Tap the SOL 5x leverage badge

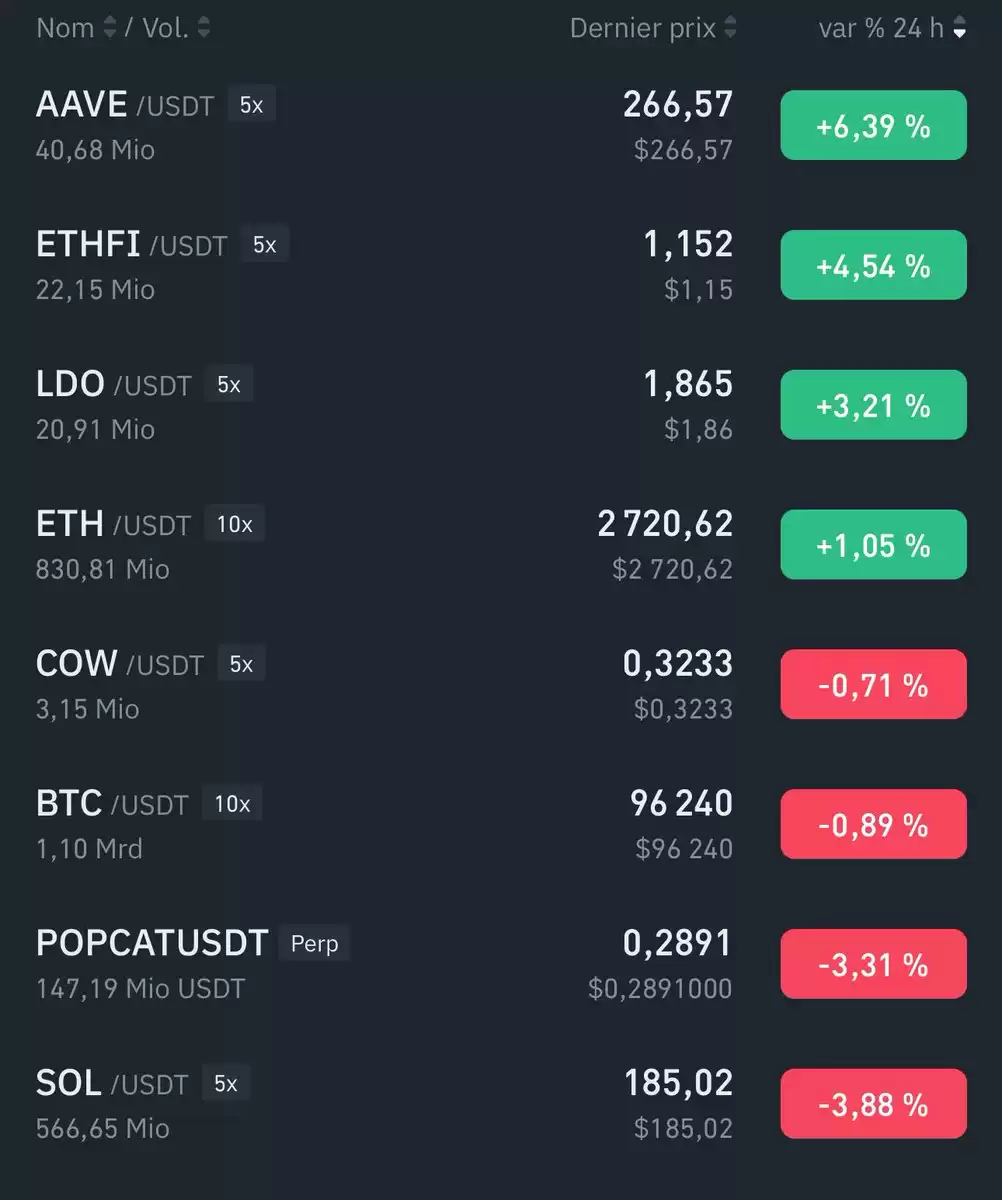pyautogui.click(x=226, y=1084)
